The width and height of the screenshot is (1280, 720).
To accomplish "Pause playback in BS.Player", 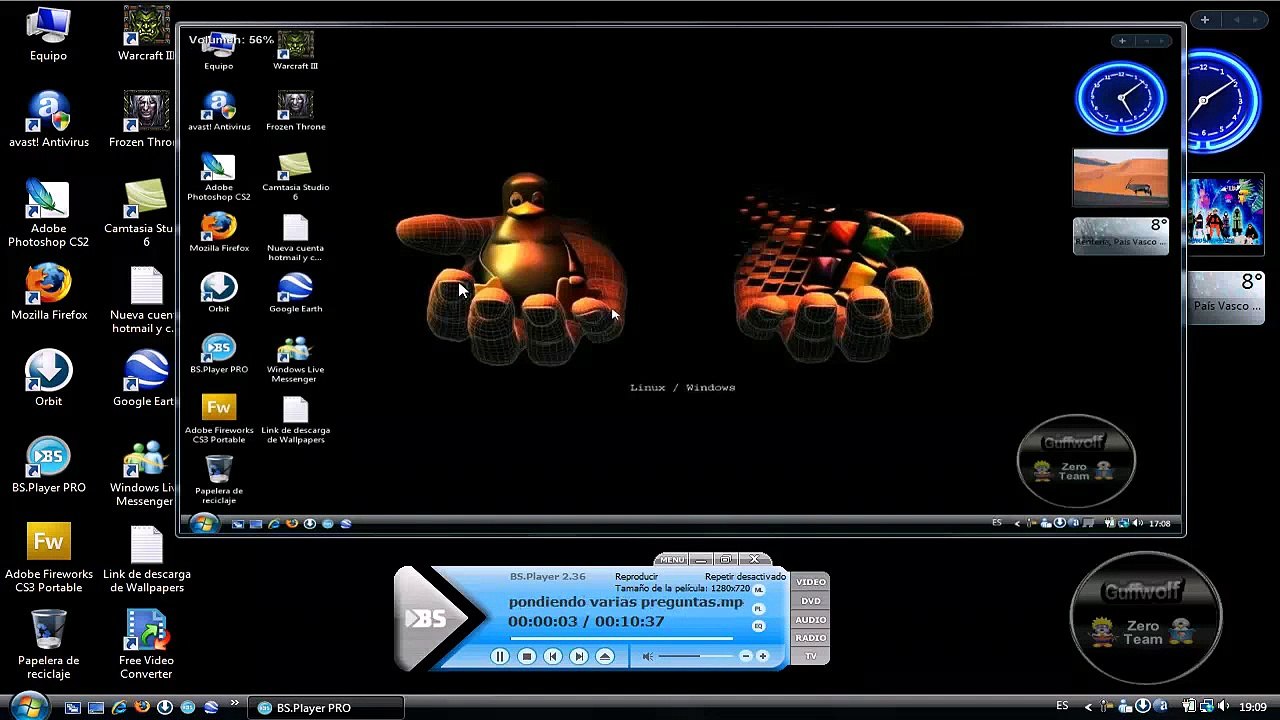I will [x=500, y=656].
